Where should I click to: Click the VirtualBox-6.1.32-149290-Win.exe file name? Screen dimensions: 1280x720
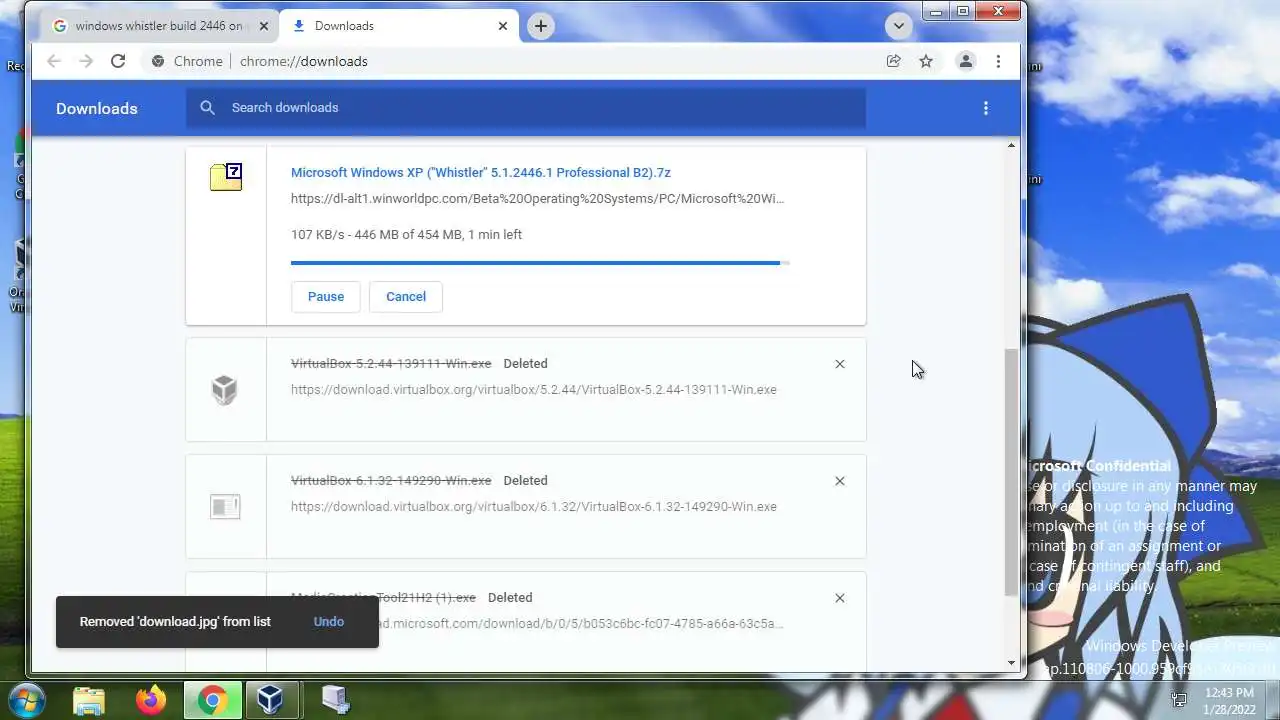391,481
